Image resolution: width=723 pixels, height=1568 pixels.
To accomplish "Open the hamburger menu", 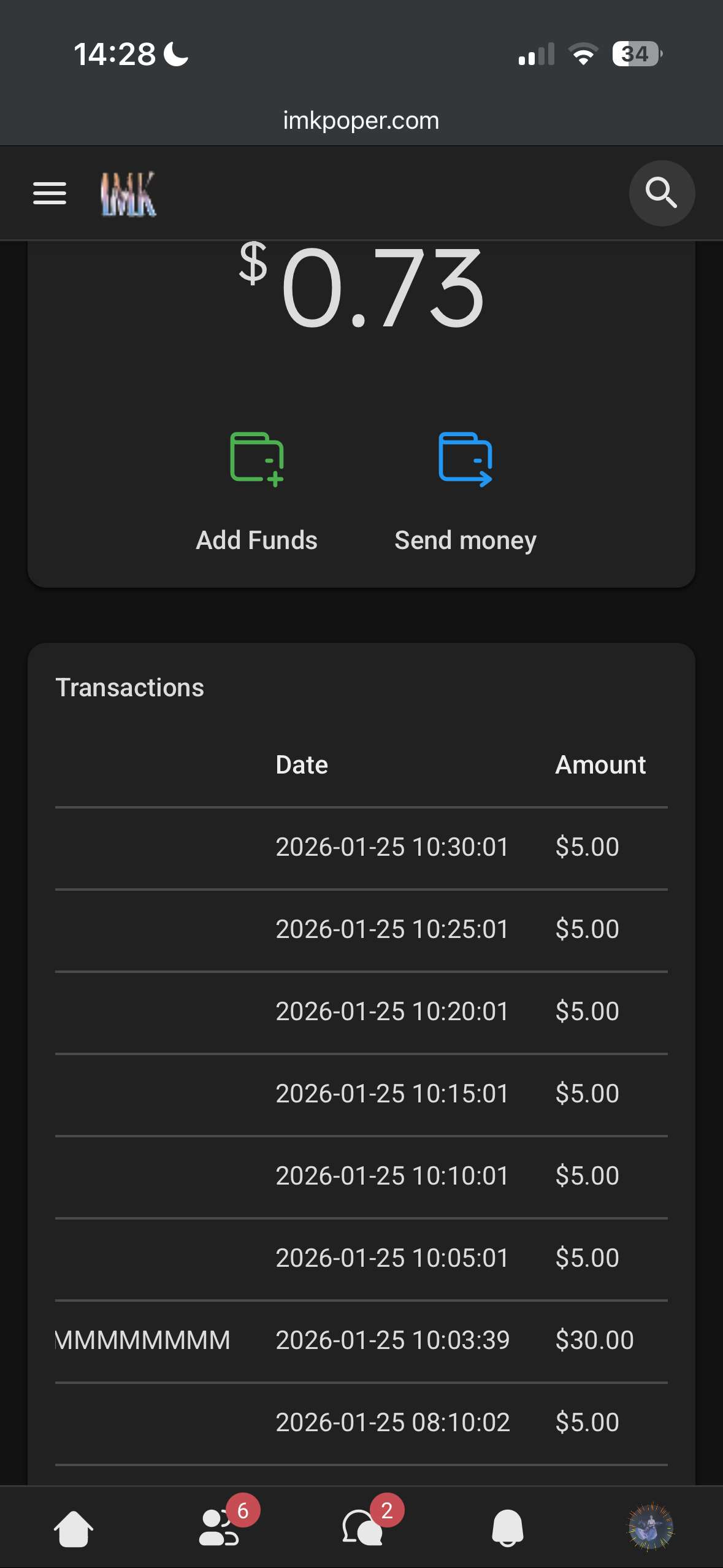I will click(x=50, y=193).
